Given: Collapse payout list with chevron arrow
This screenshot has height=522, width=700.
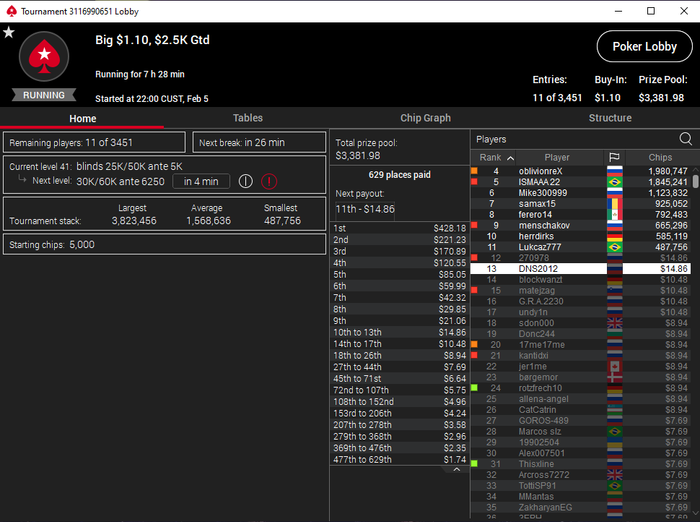Looking at the screenshot, I should click(x=456, y=469).
